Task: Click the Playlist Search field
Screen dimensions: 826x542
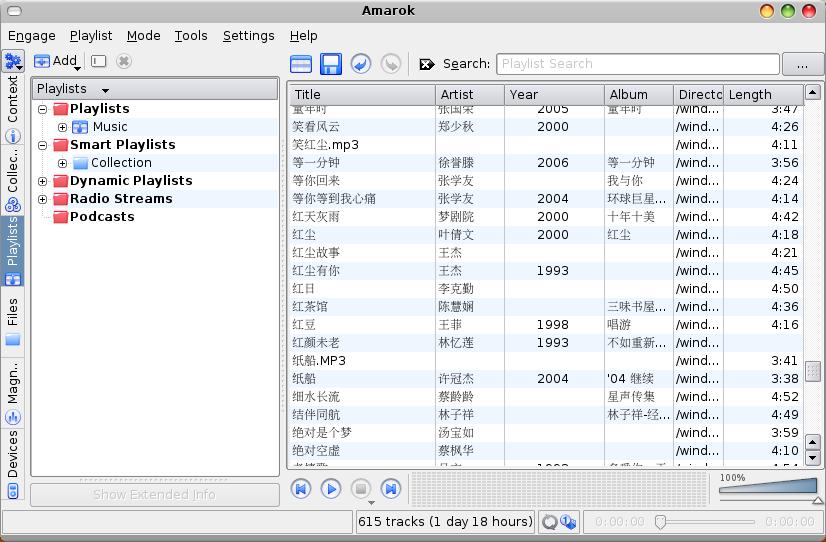Action: 638,64
